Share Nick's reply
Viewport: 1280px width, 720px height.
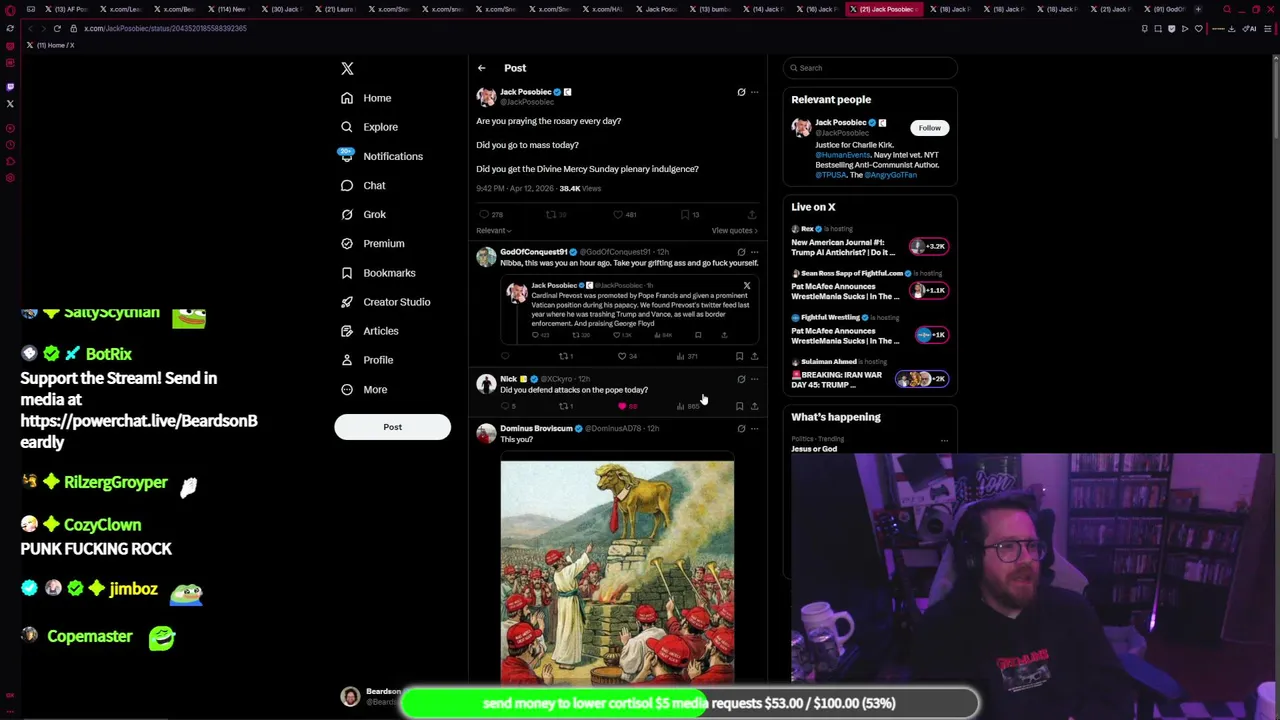coord(754,406)
